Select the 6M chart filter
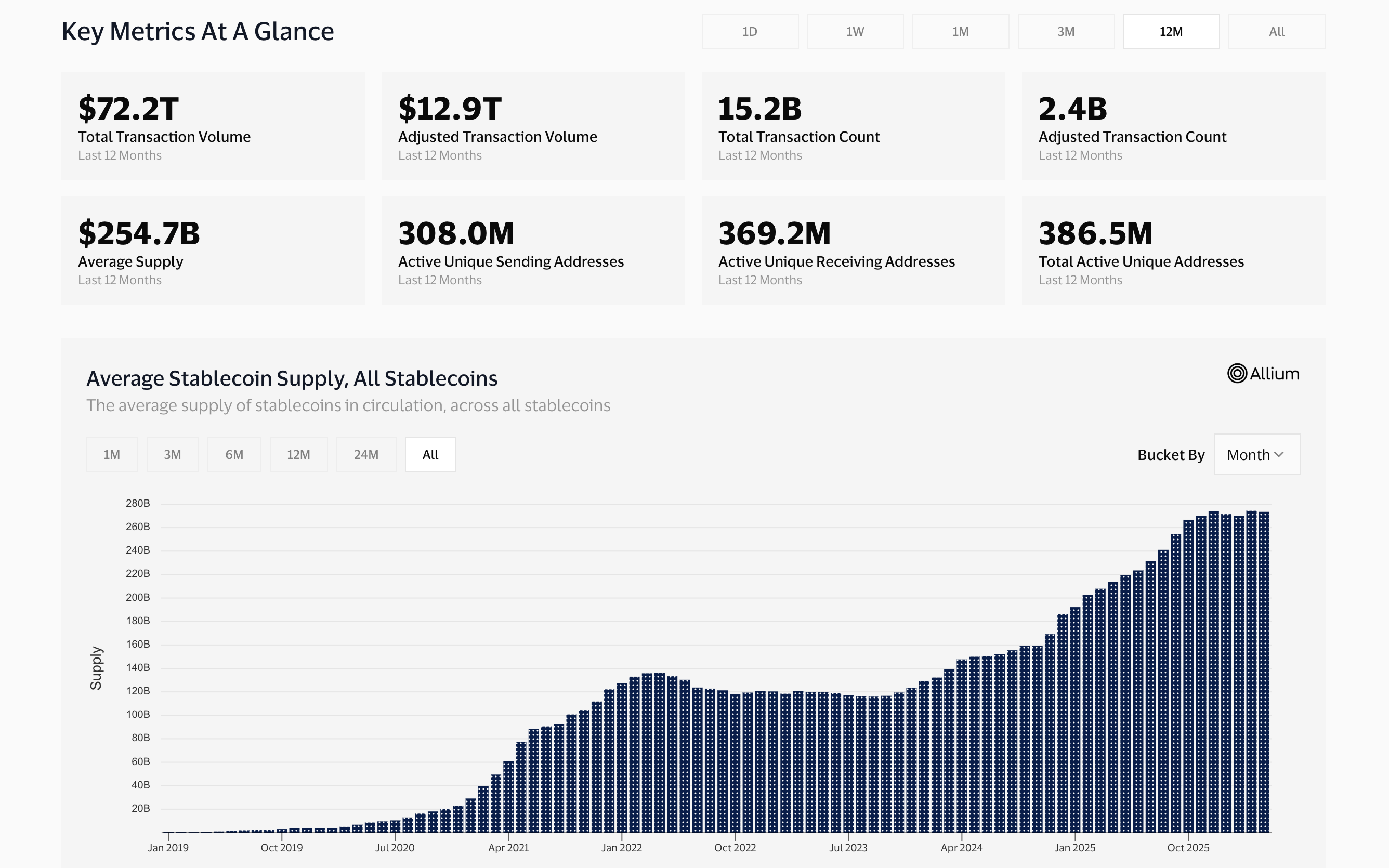The height and width of the screenshot is (868, 1389). tap(234, 454)
